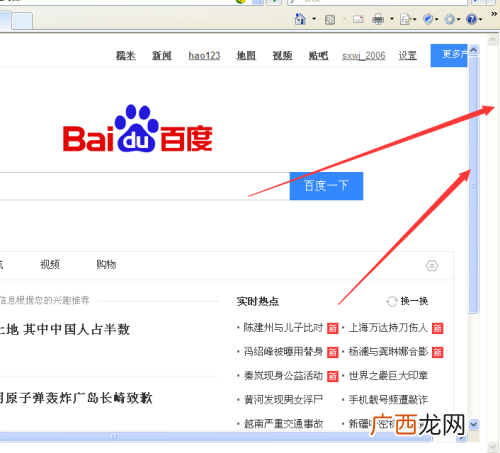Select the blank new tab button

click(x=22, y=21)
